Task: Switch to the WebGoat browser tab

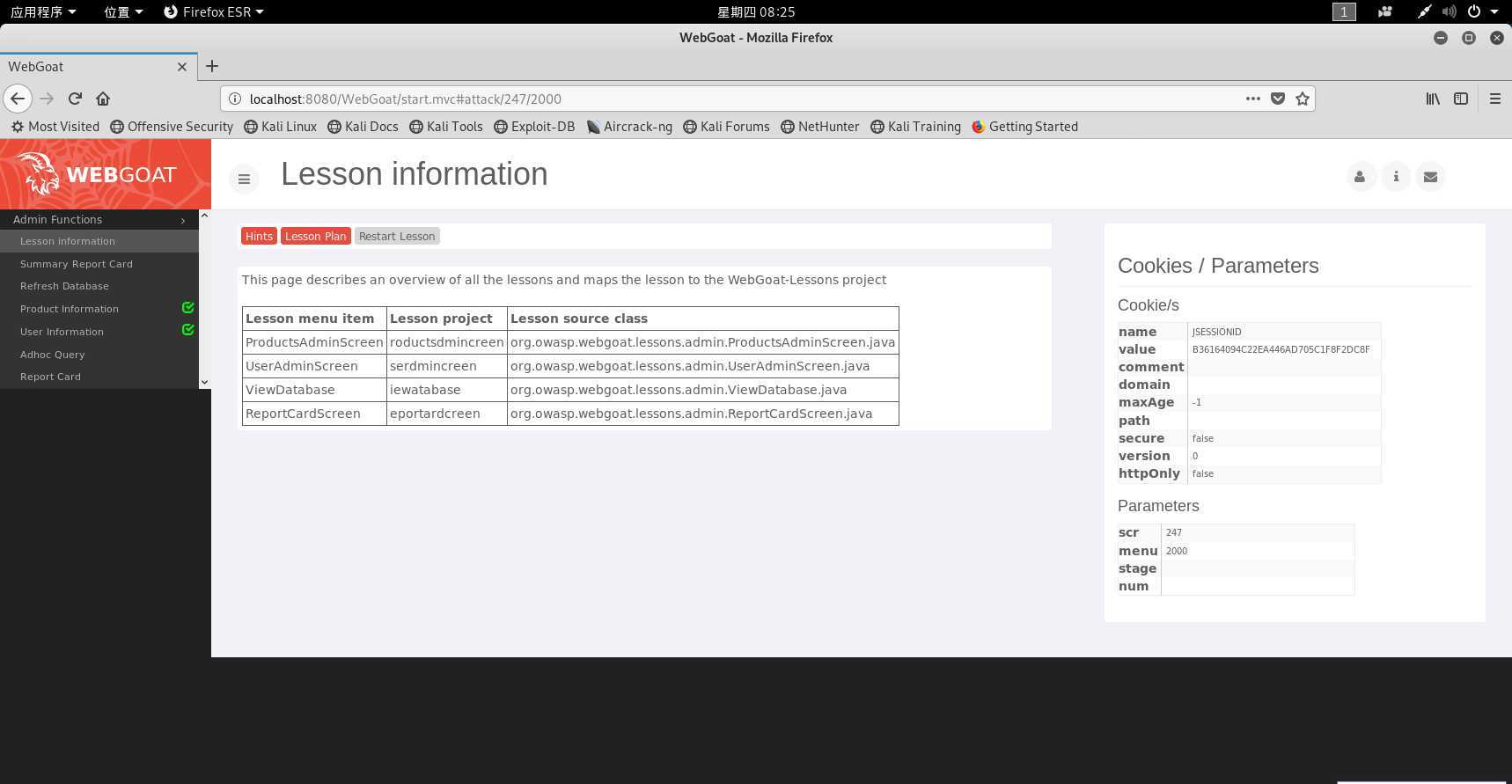Action: 97,66
